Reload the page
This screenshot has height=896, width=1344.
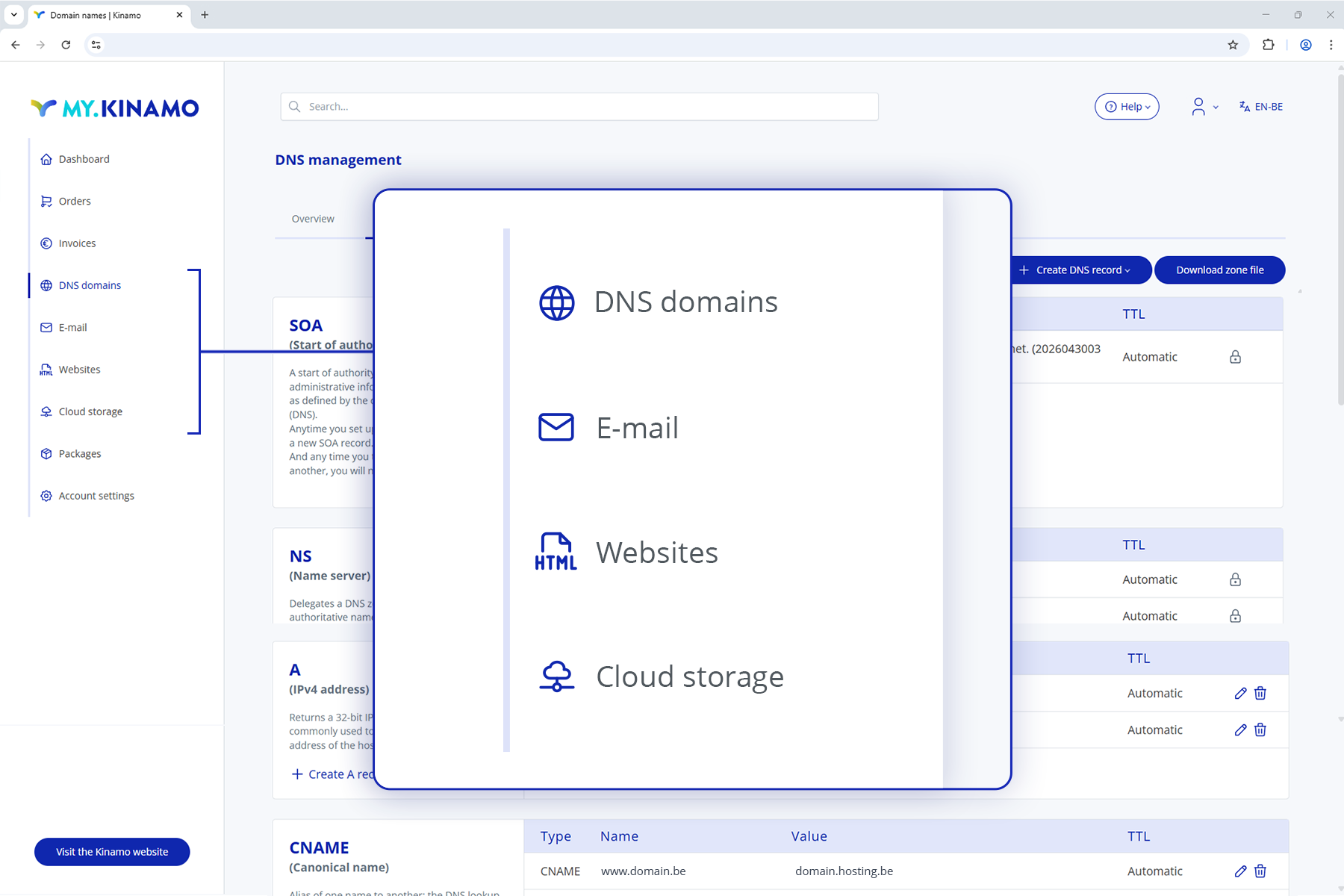point(66,45)
